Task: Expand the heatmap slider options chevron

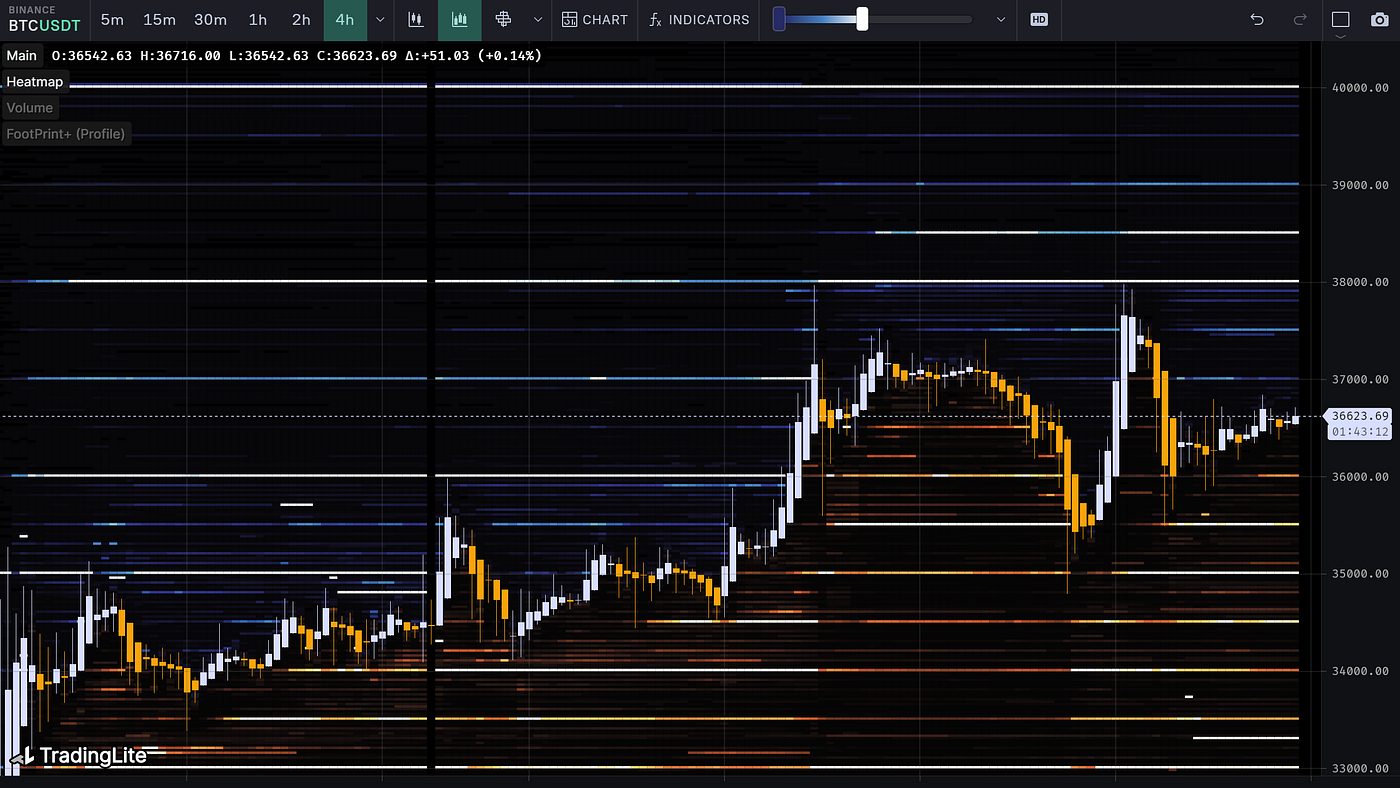Action: pyautogui.click(x=1001, y=20)
